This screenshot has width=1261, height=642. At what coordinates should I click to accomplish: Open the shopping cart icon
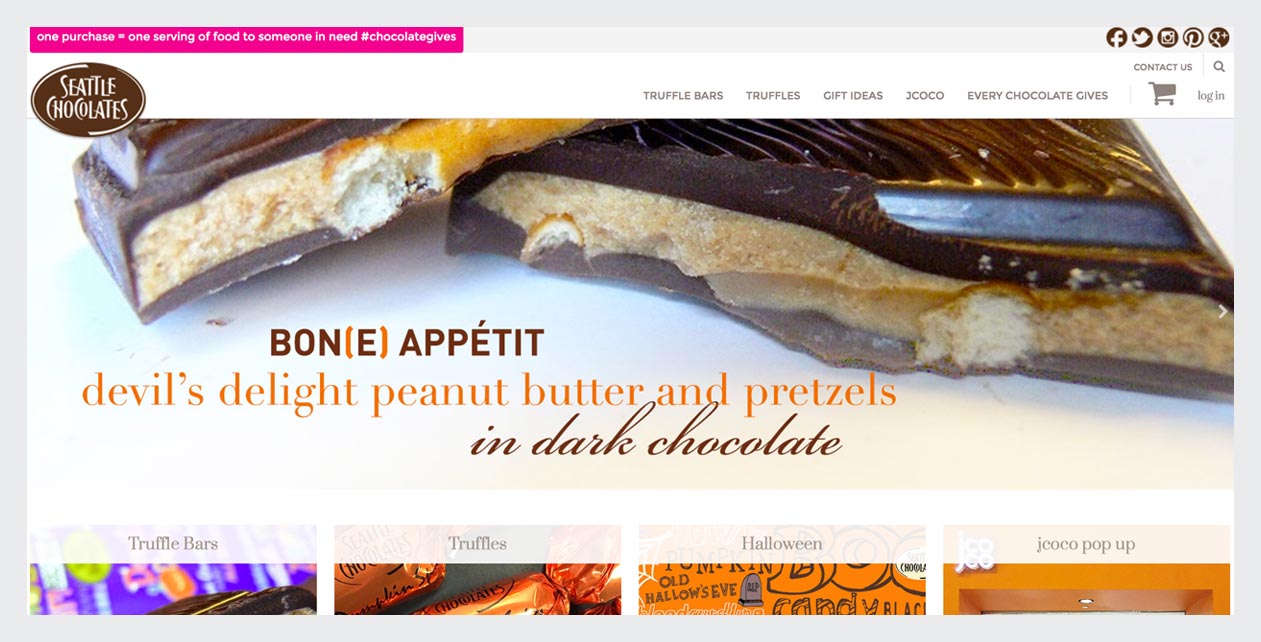click(1162, 94)
